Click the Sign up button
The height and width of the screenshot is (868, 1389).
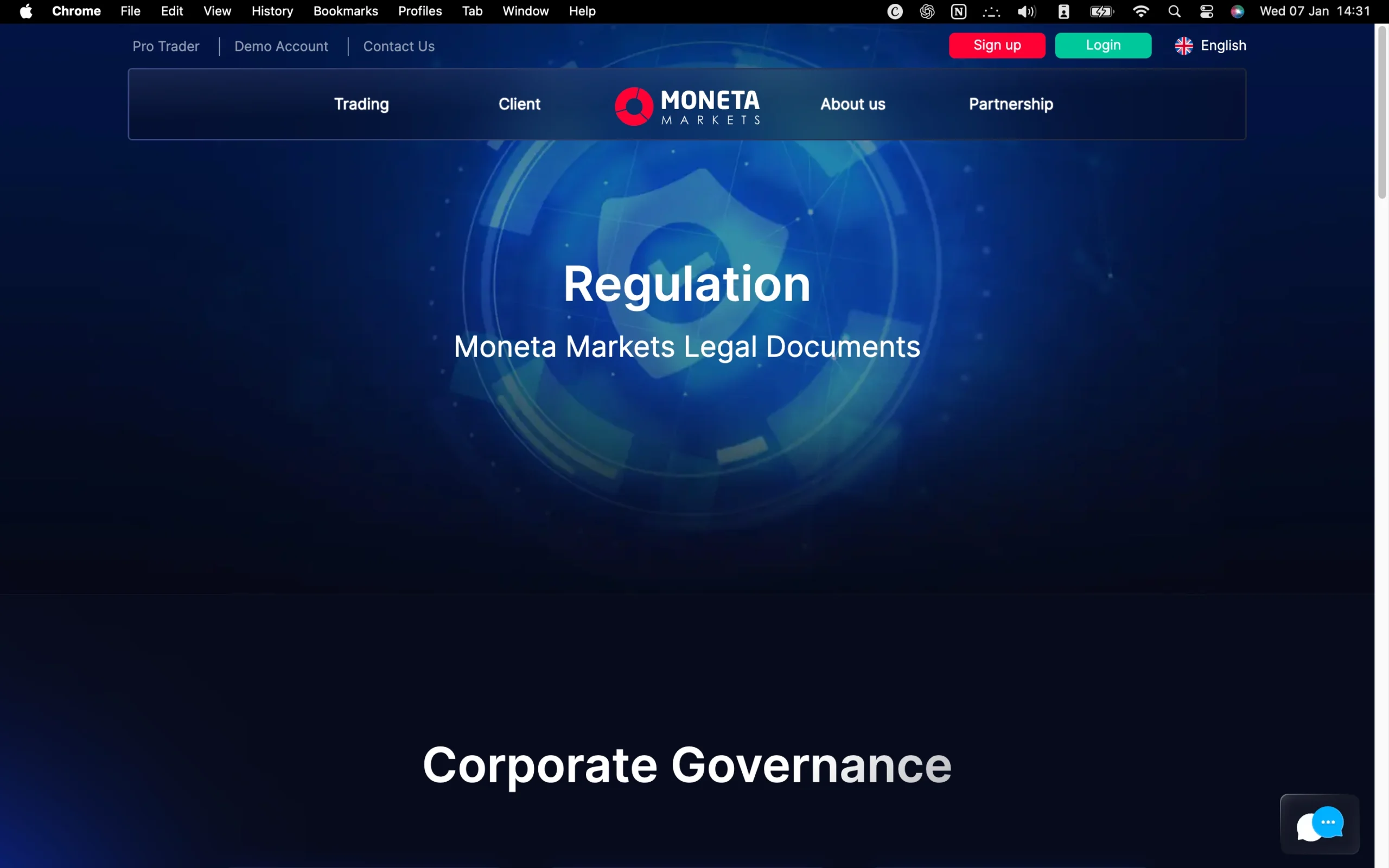[x=997, y=46]
